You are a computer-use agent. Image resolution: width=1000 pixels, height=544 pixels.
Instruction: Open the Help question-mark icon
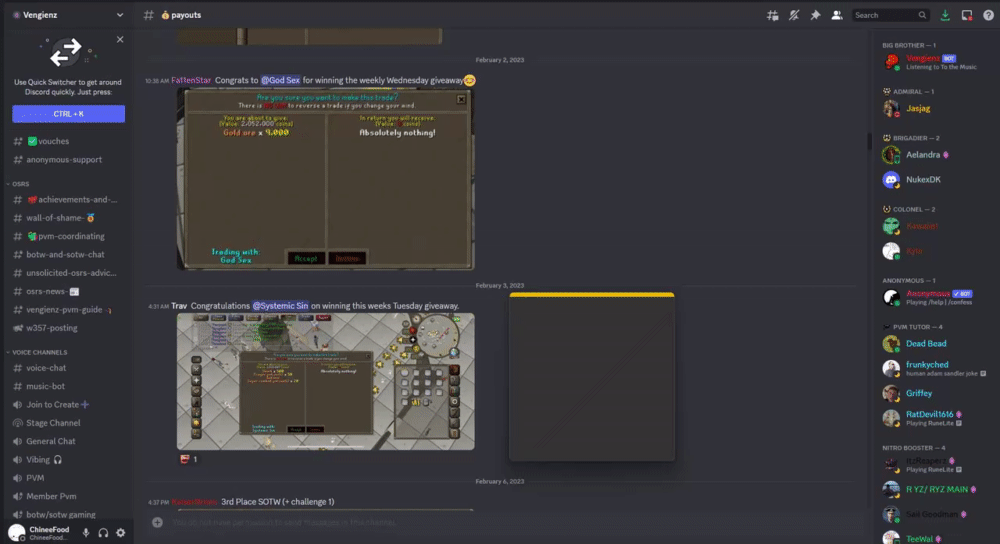[988, 15]
